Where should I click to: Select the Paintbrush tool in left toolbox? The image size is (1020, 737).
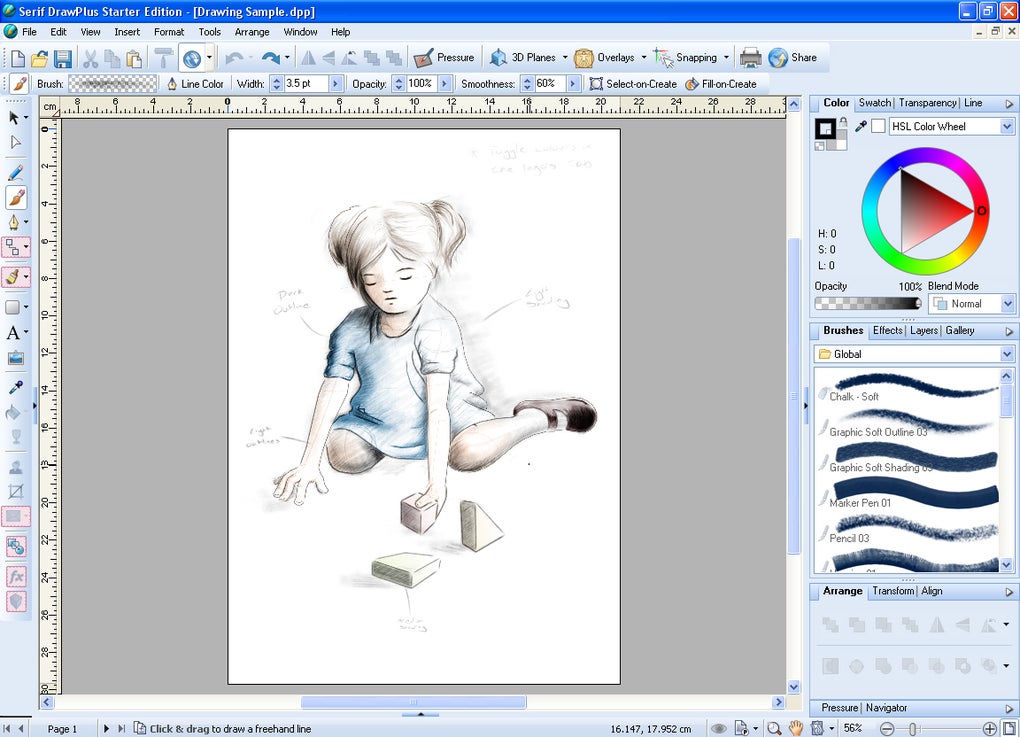click(16, 197)
